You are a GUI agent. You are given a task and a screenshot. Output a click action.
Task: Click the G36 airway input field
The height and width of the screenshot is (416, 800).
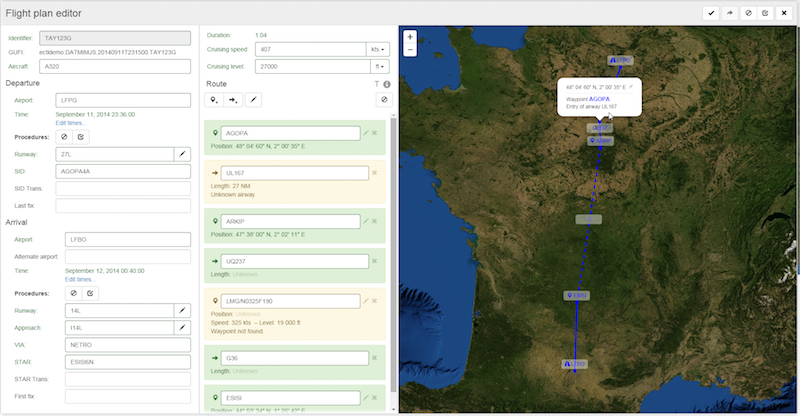[x=294, y=358]
